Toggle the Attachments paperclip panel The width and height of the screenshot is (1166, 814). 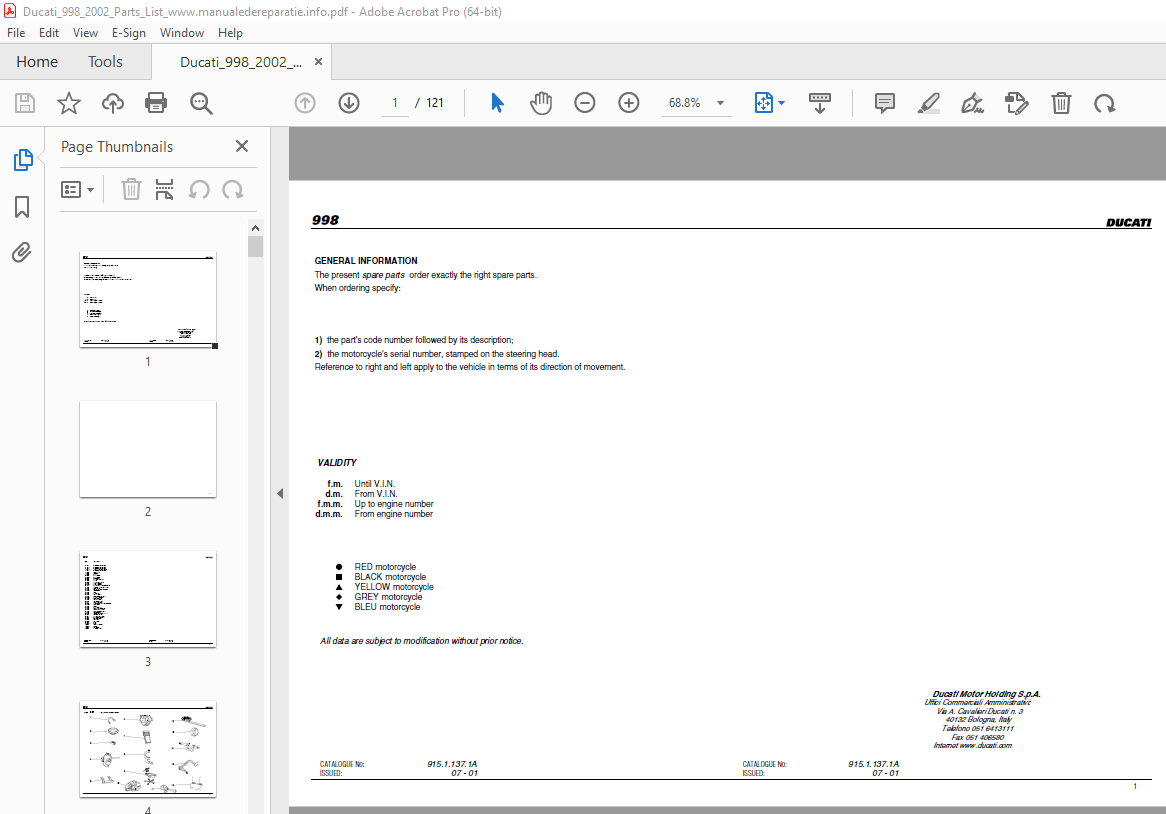click(x=22, y=252)
